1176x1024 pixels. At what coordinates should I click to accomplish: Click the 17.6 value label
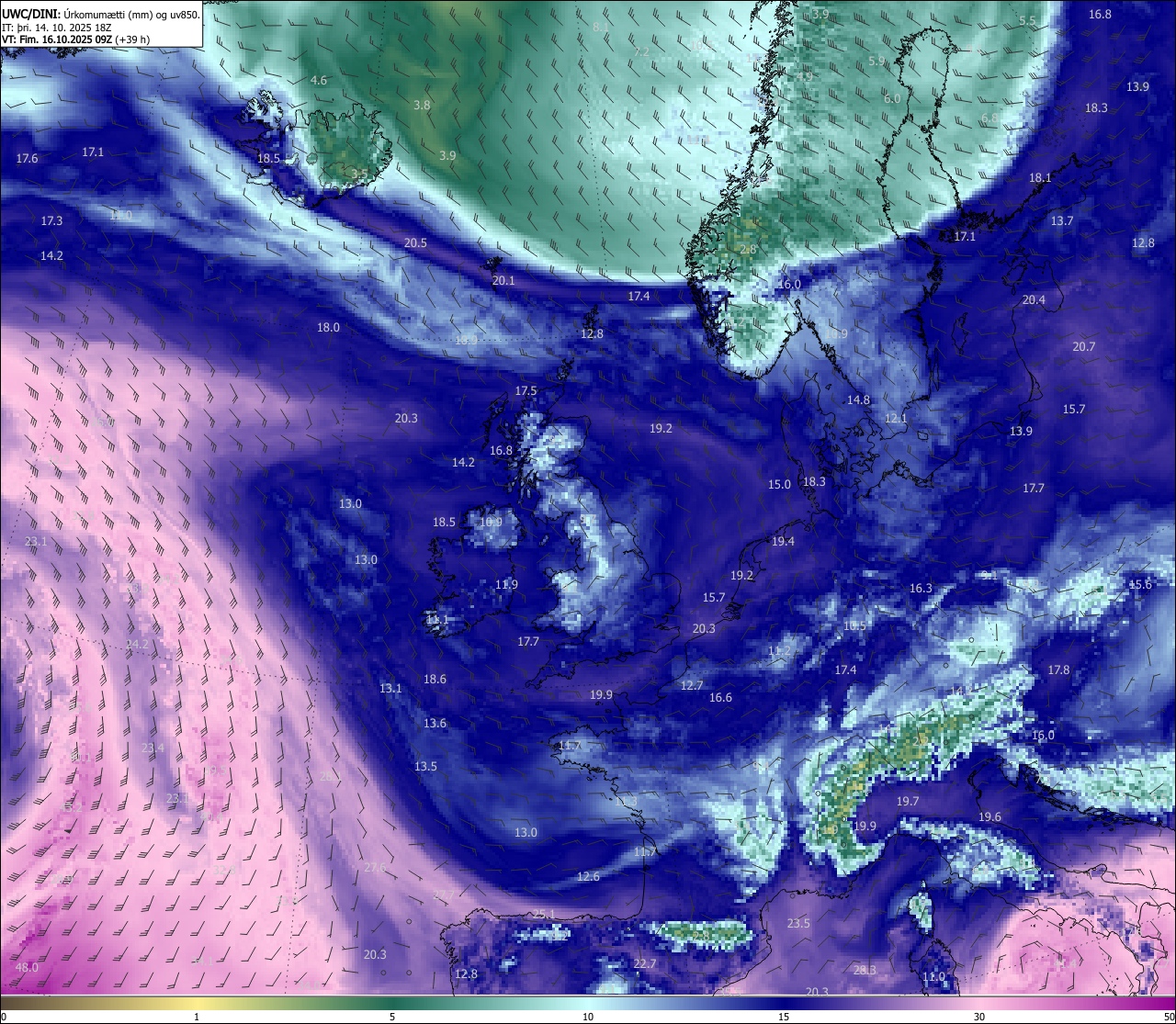click(27, 158)
